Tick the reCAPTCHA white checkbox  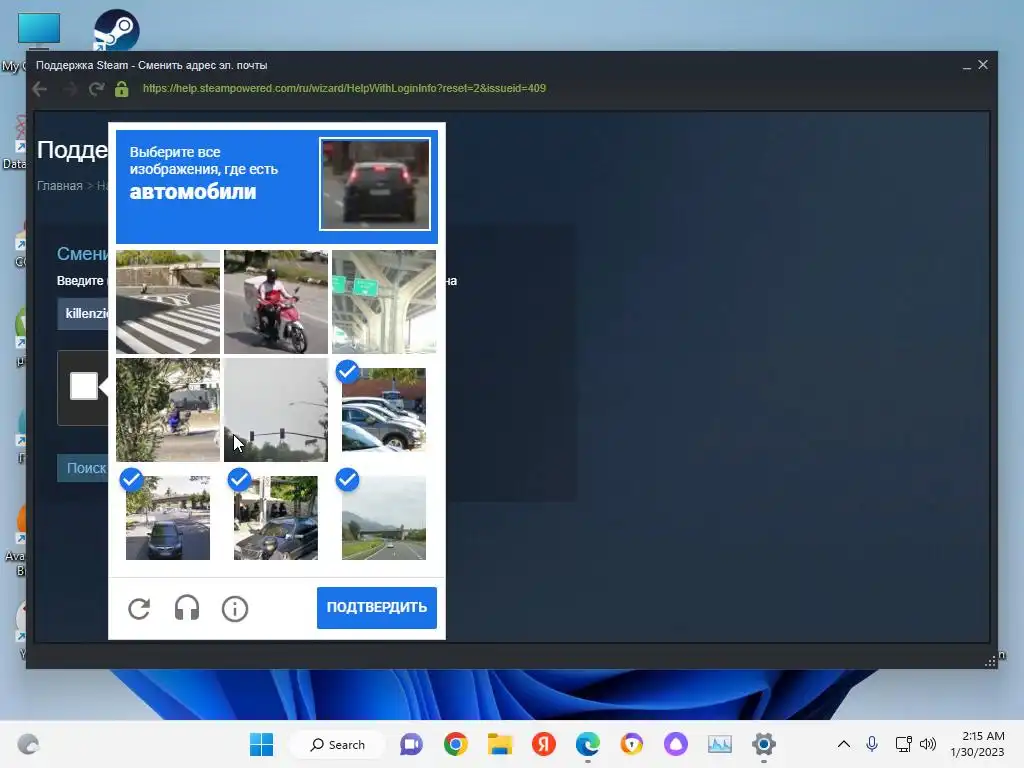pos(84,386)
